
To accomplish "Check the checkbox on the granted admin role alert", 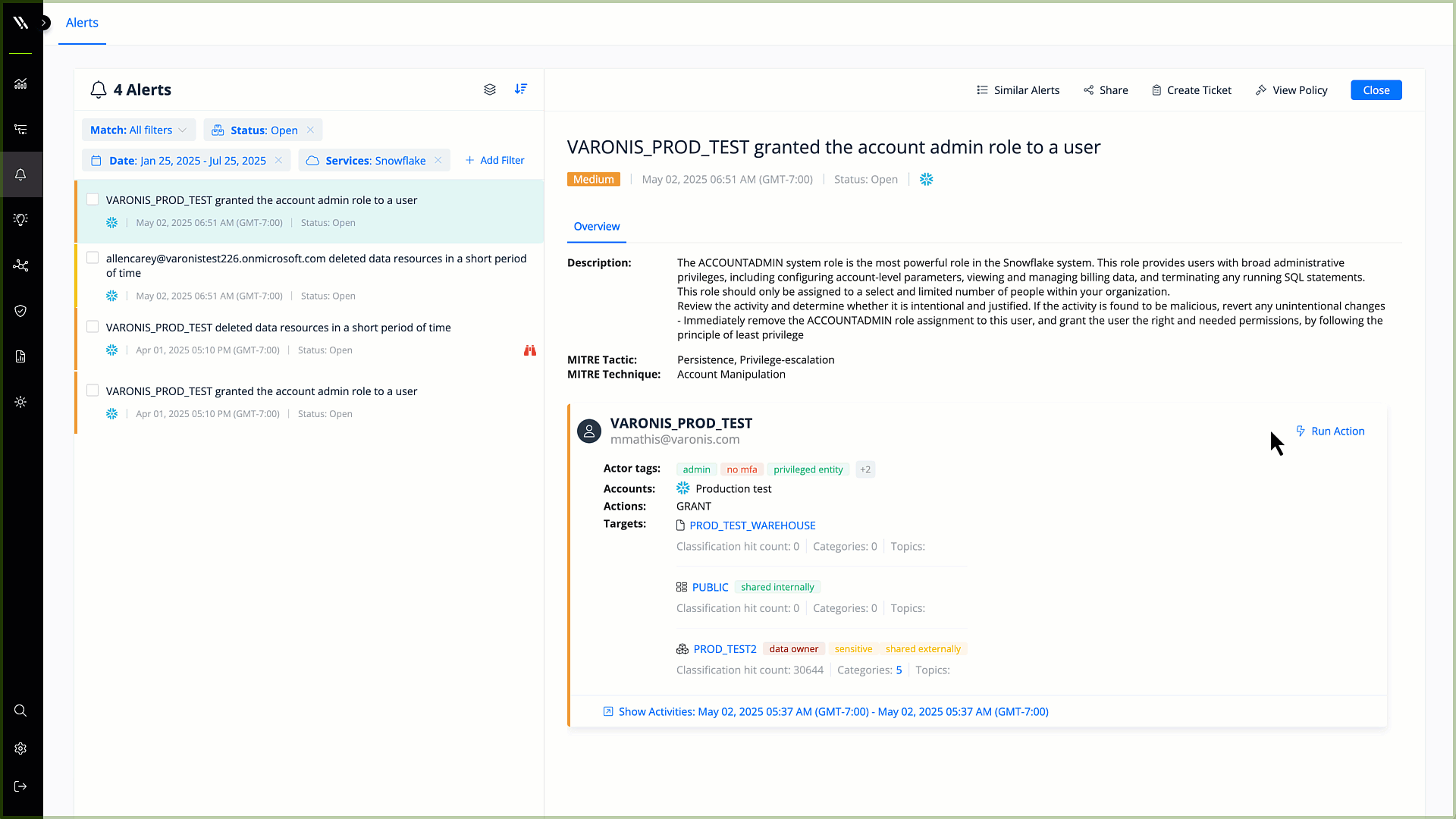I will tap(92, 199).
